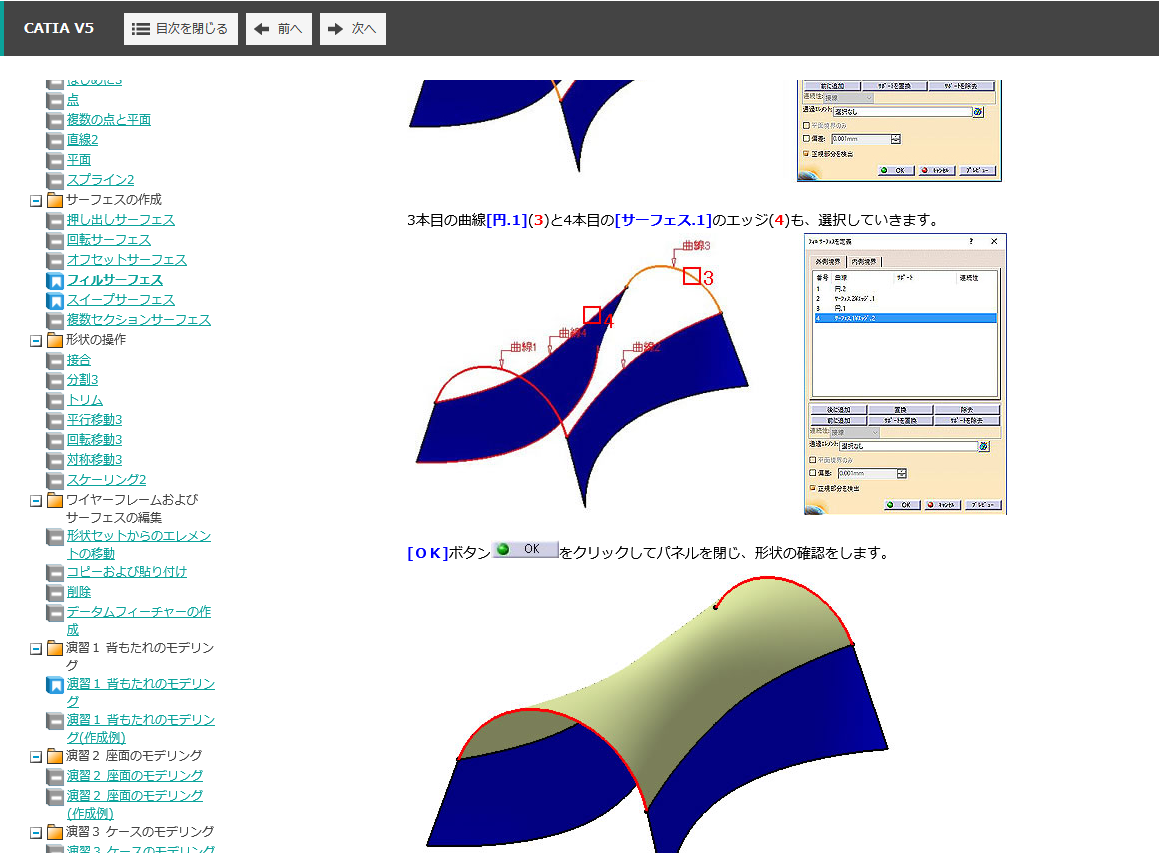Close the table of contents with 目次を閉じる
The image size is (1159, 853).
click(x=181, y=29)
